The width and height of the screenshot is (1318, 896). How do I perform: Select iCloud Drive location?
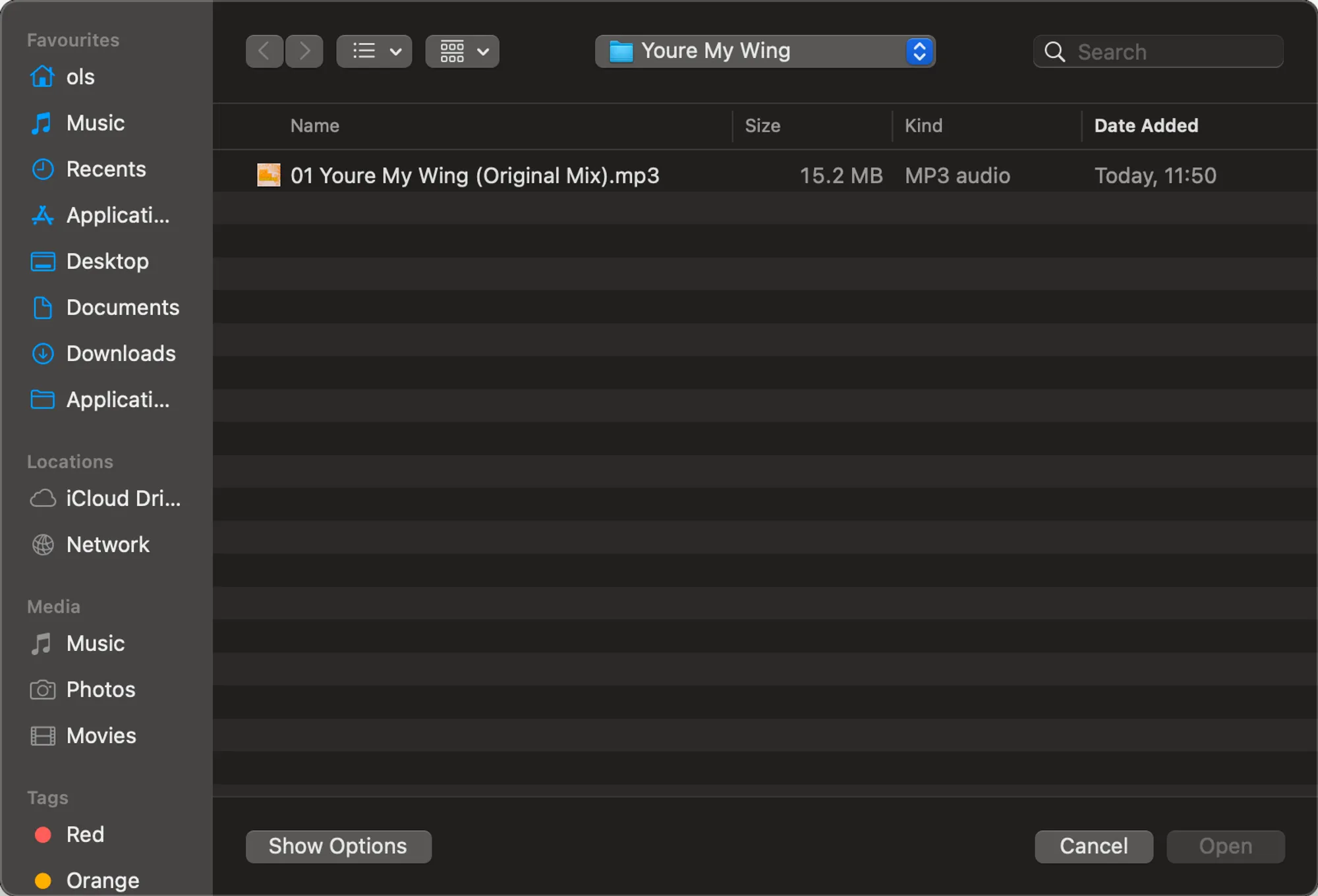click(x=123, y=499)
